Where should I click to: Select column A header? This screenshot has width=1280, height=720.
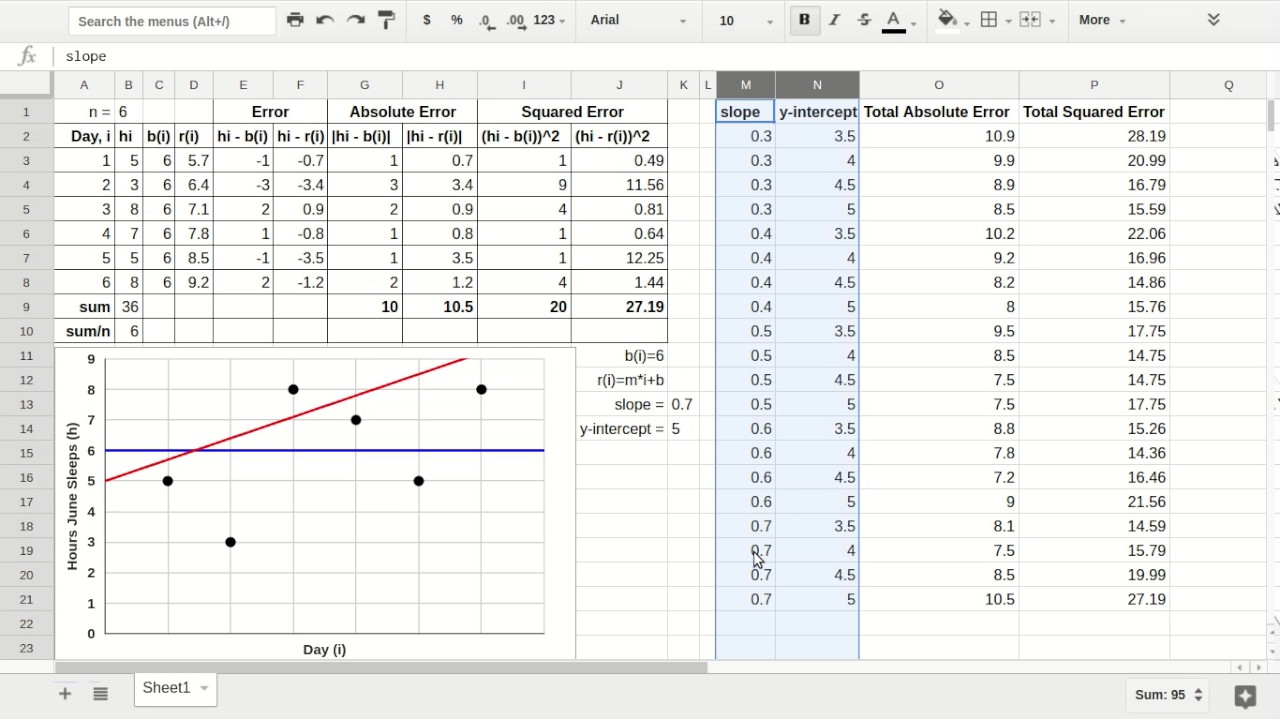click(84, 85)
